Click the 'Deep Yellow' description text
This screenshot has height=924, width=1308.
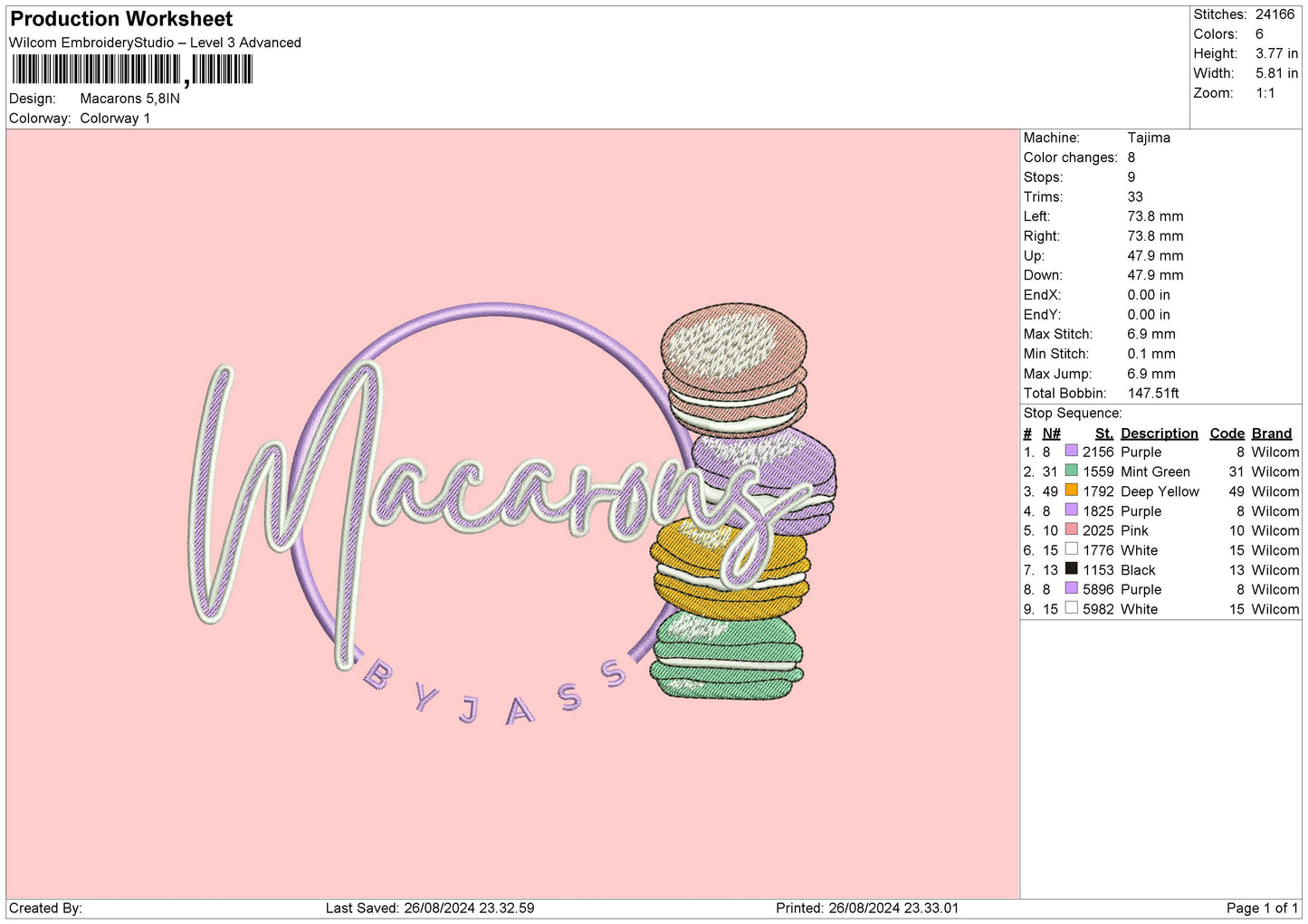pos(1160,491)
